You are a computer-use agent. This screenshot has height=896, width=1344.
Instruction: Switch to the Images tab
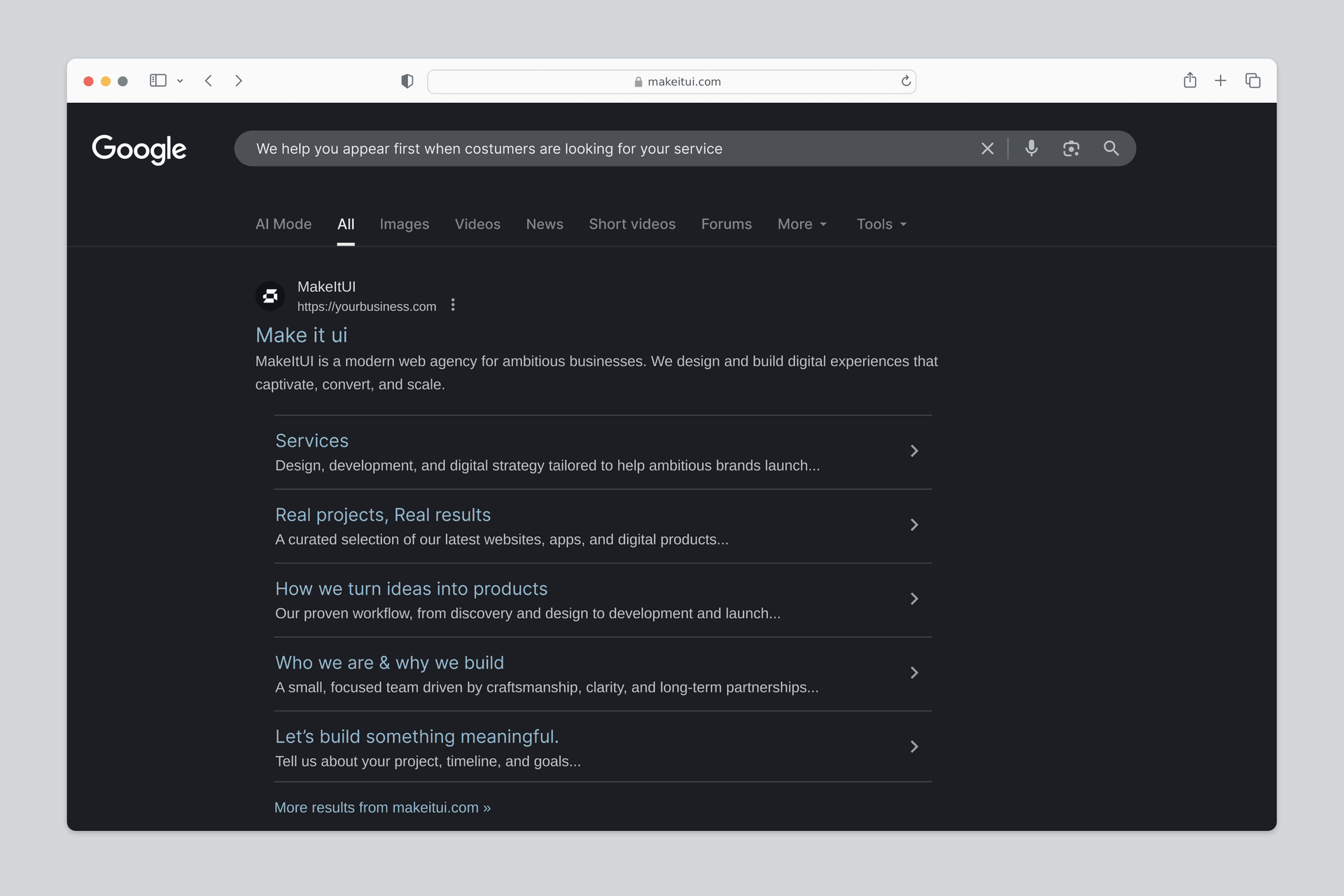tap(404, 224)
